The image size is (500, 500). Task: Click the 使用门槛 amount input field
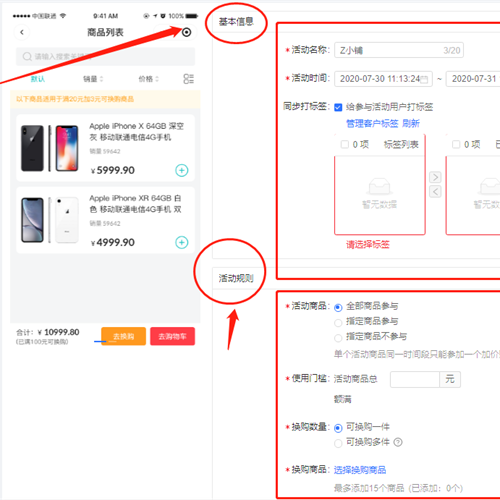click(415, 379)
